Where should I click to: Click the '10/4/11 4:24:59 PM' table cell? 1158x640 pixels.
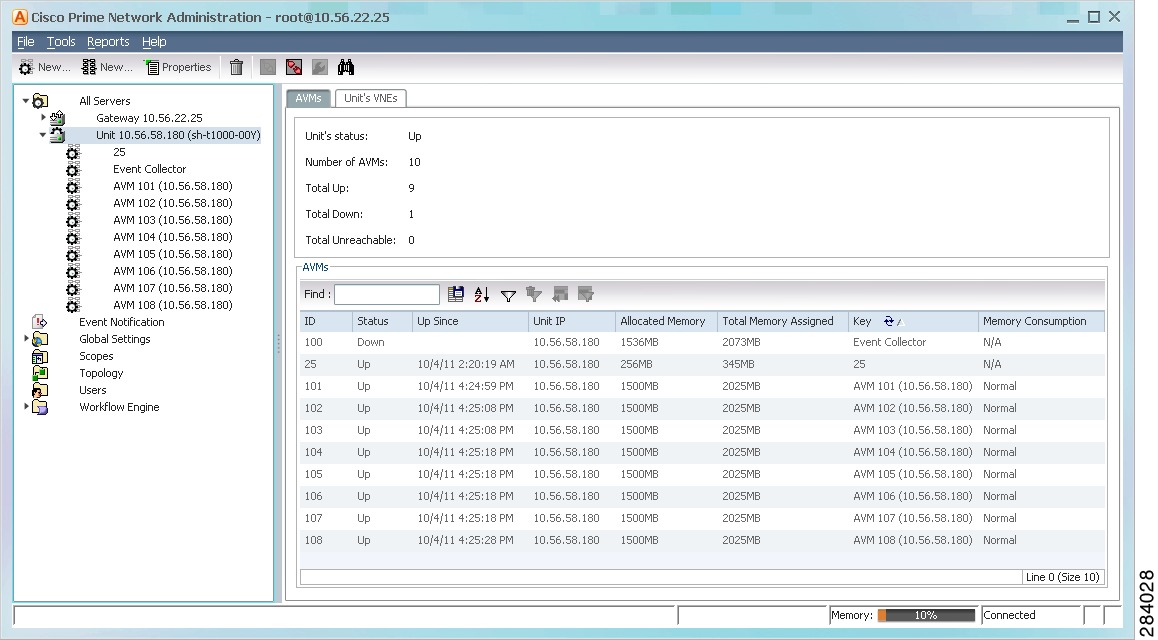(x=465, y=387)
